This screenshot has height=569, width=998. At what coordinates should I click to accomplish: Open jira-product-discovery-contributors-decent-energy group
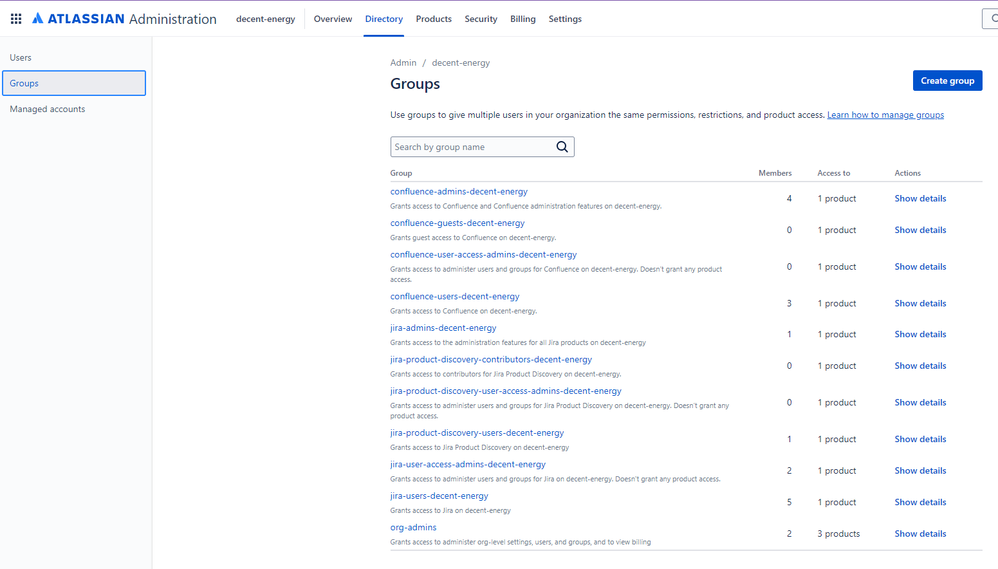pos(491,360)
